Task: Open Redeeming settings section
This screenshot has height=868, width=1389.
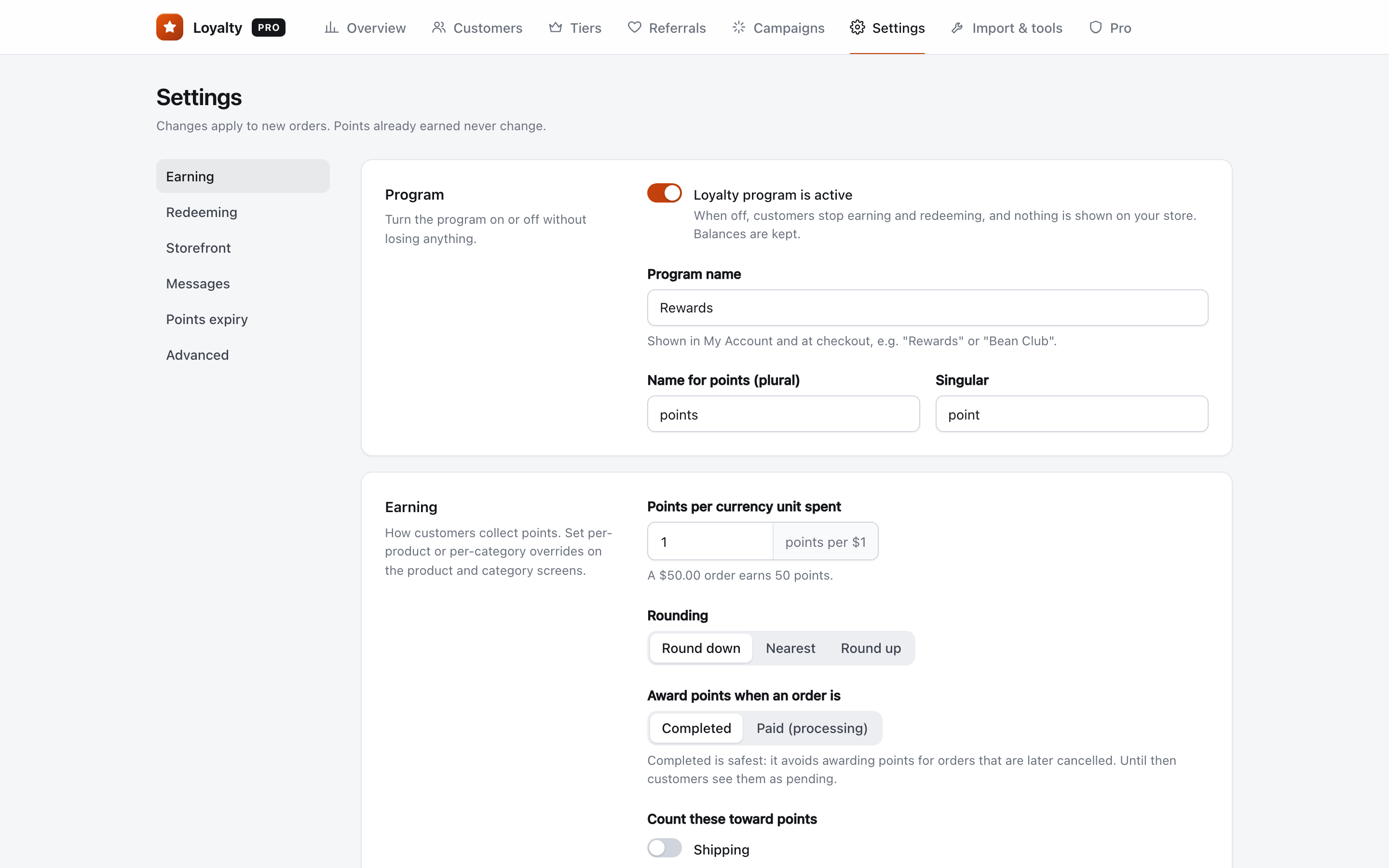Action: click(x=243, y=212)
